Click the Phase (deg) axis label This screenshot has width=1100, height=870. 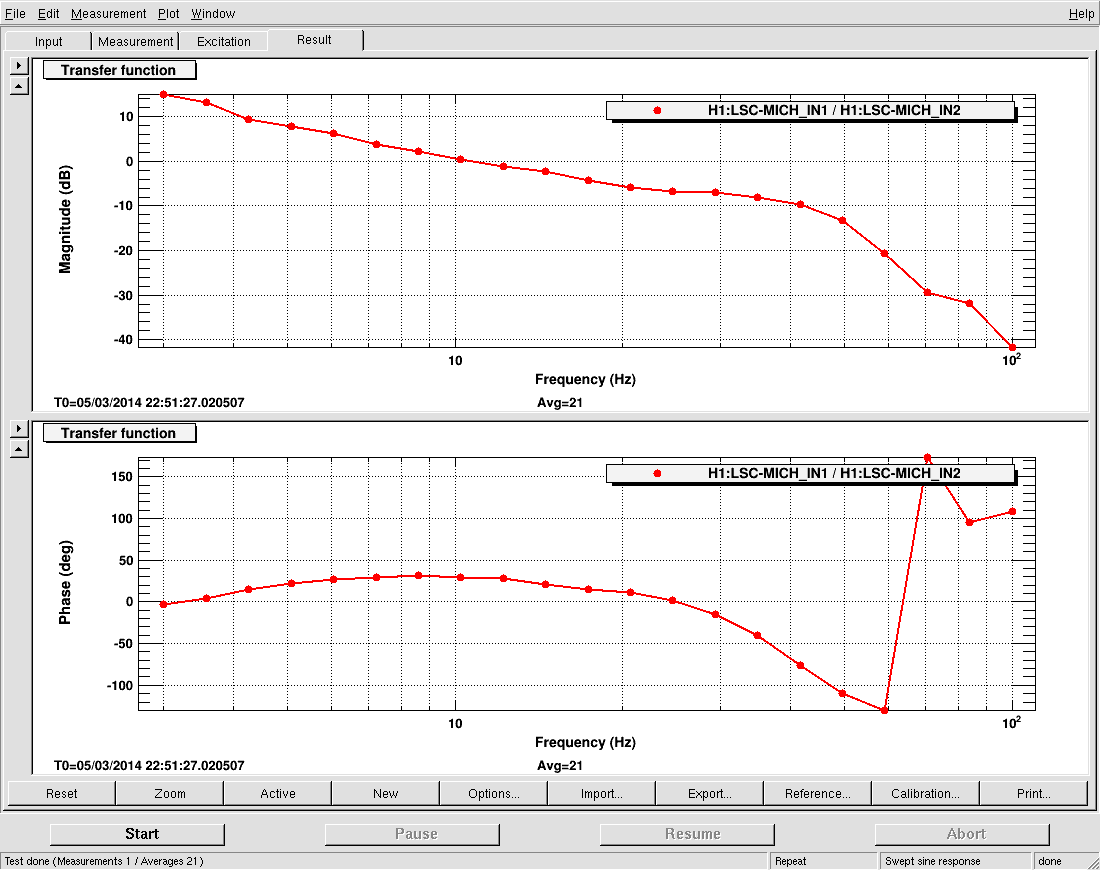click(65, 582)
